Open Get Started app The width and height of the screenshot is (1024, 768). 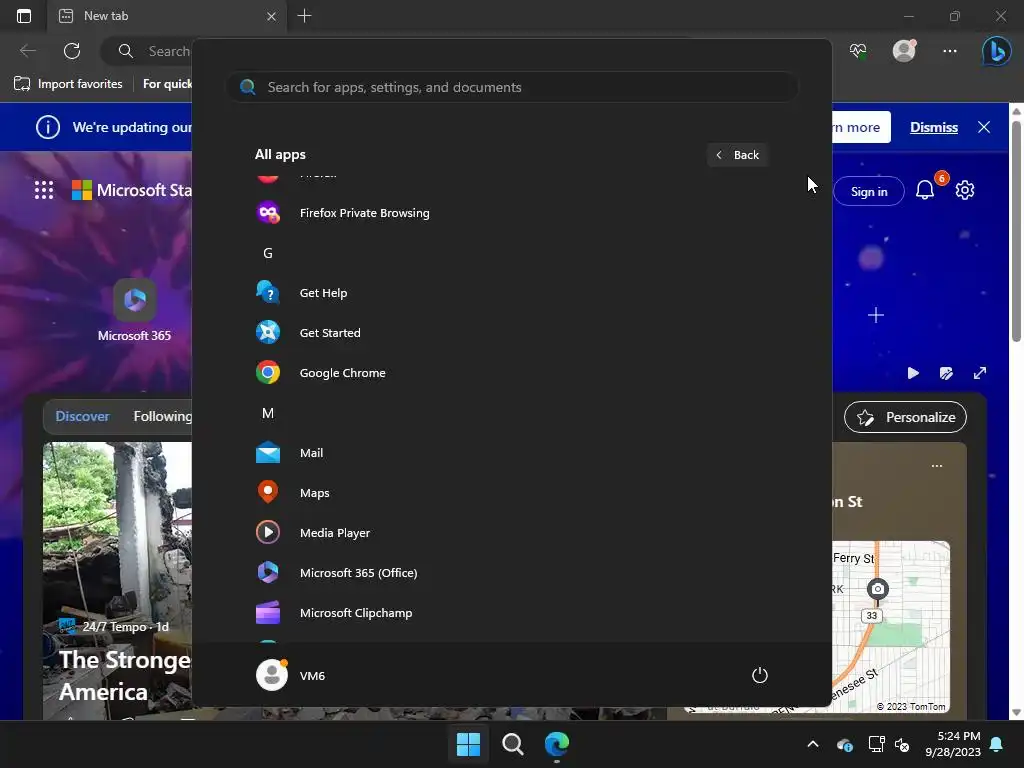click(511, 333)
